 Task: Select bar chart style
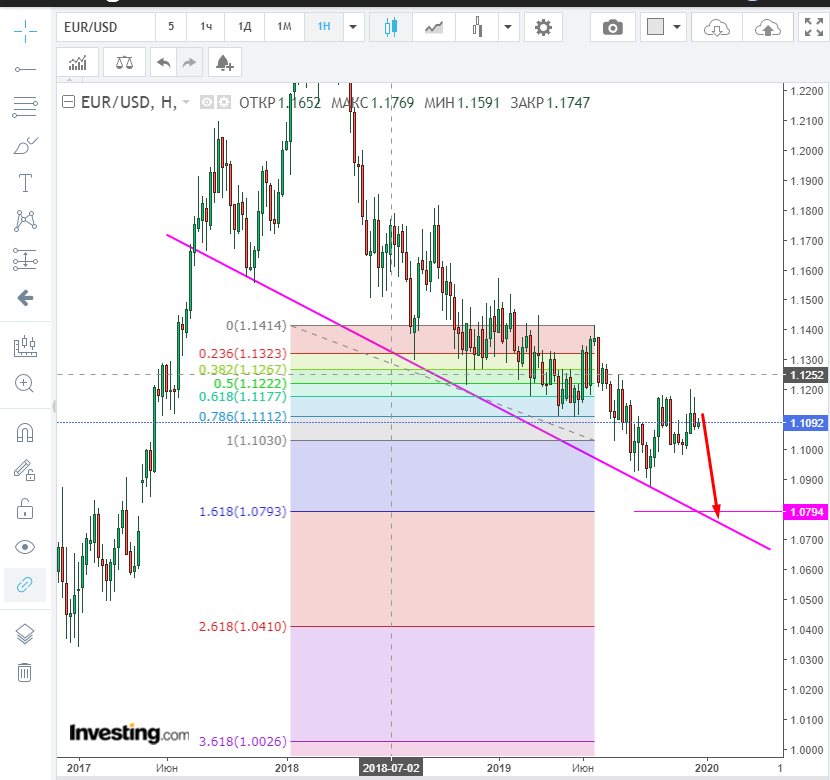[477, 27]
